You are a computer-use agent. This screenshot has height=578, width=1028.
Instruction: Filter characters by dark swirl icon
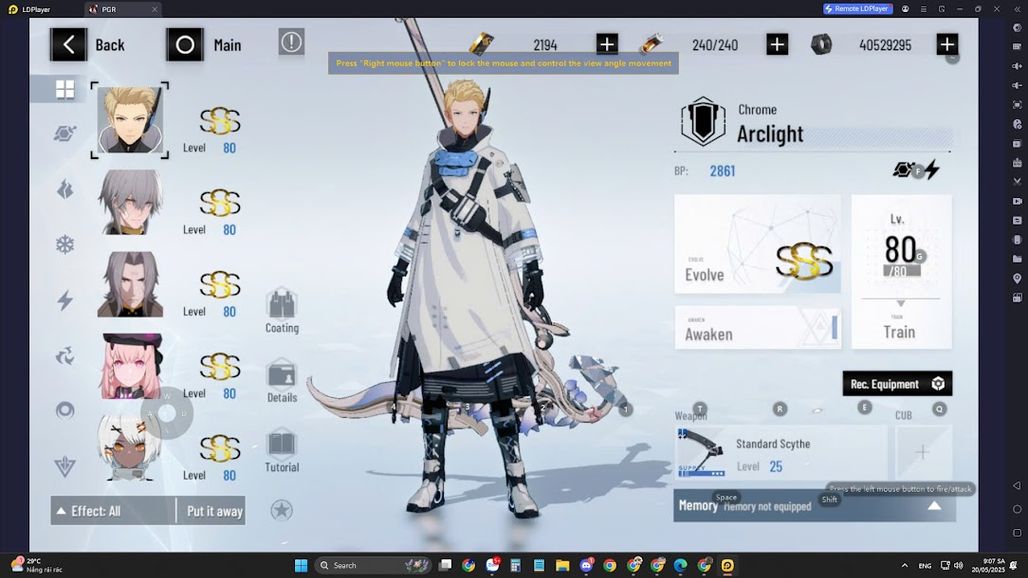click(65, 356)
